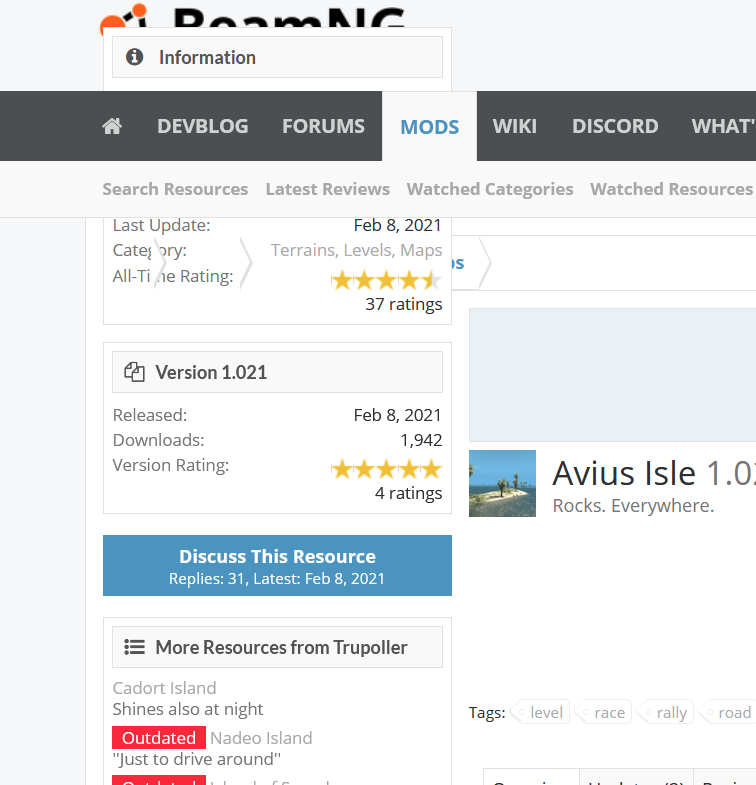
Task: Click the '37 ratings' text
Action: 404,304
